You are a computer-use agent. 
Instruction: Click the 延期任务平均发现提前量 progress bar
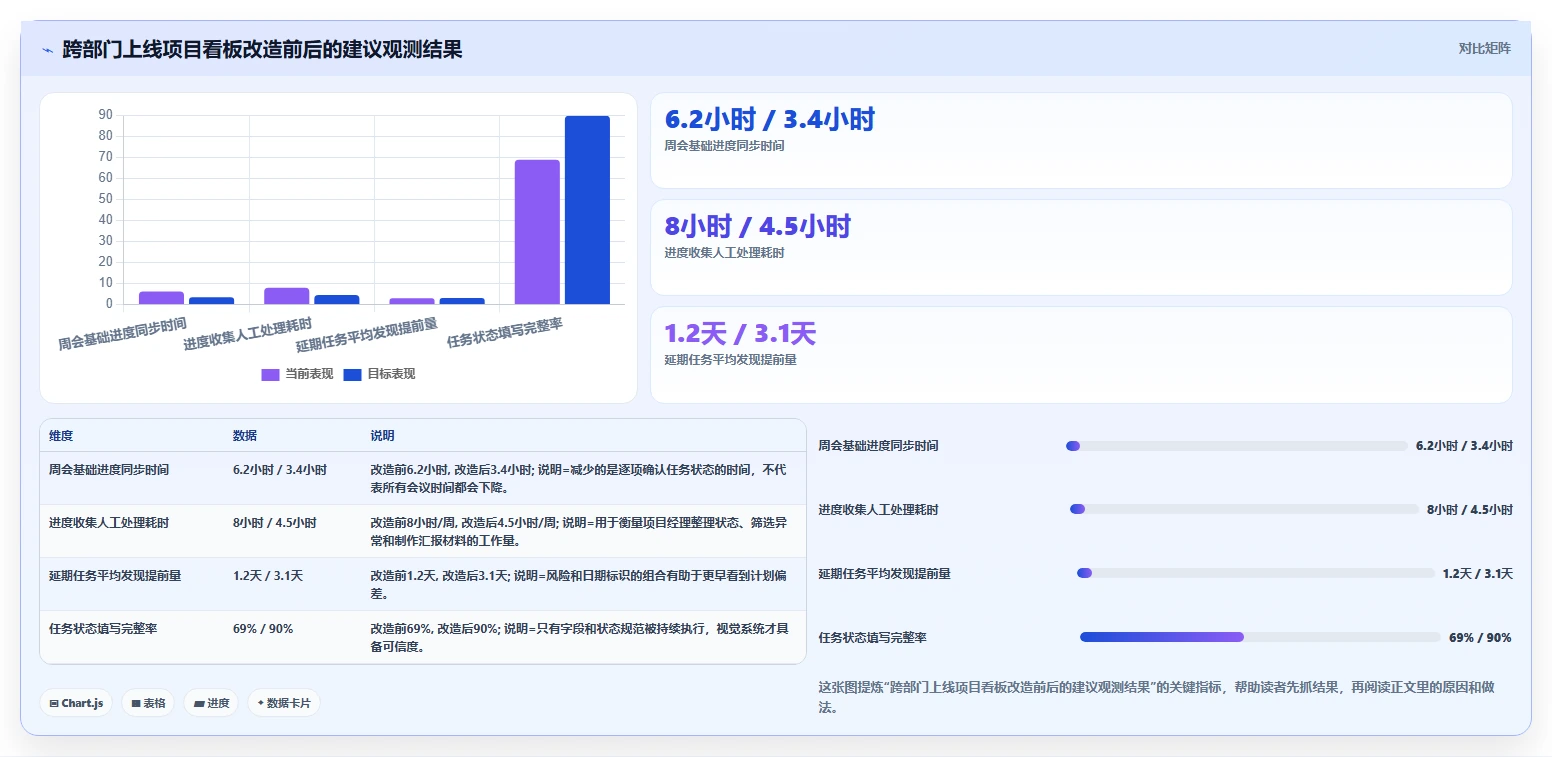click(1256, 573)
